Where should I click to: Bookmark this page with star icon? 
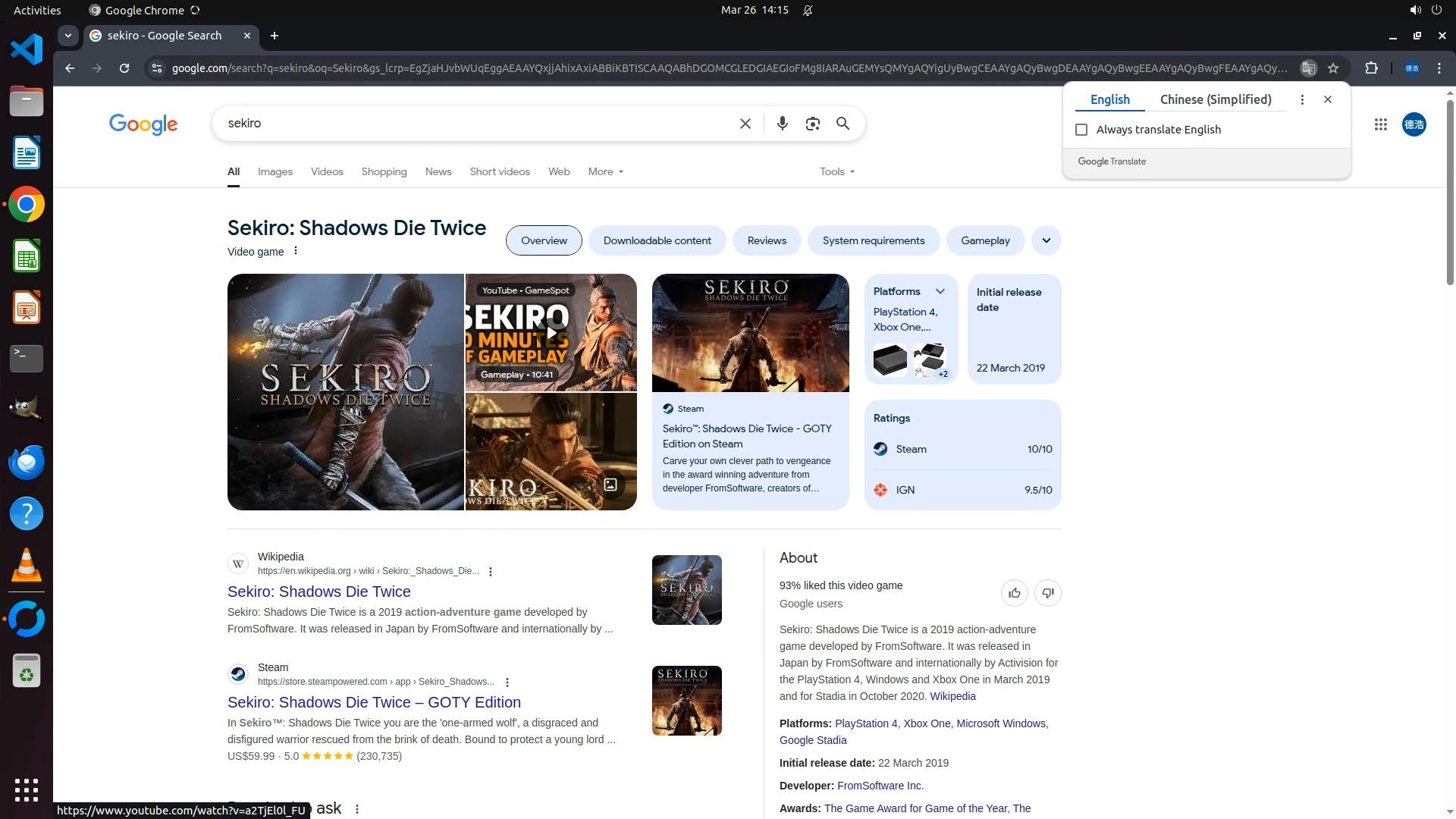1333,68
